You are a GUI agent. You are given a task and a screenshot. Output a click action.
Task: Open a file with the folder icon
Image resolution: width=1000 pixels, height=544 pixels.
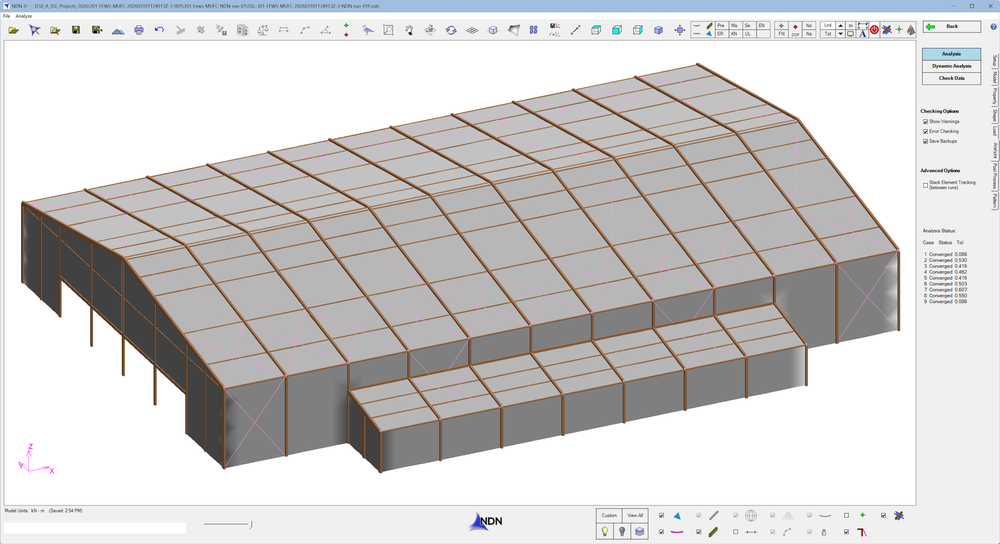[x=13, y=30]
